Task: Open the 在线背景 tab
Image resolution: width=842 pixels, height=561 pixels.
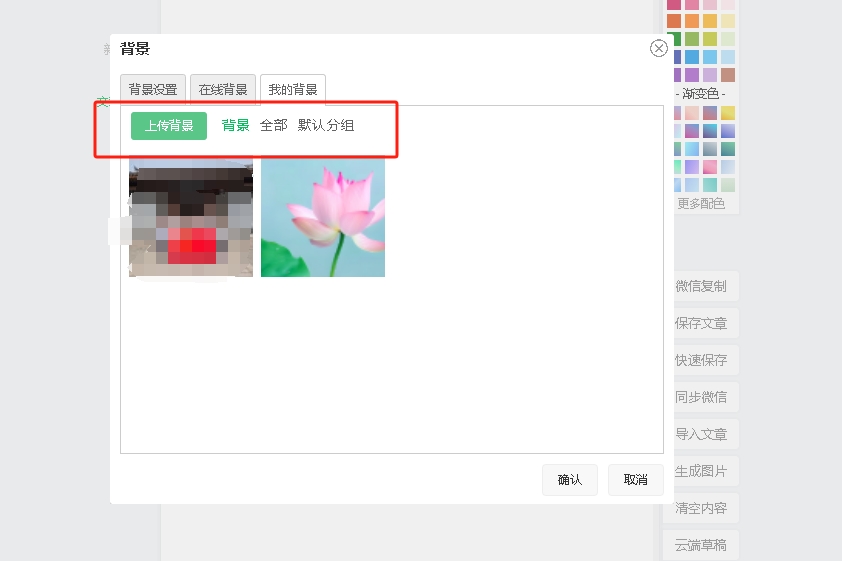Action: tap(223, 89)
